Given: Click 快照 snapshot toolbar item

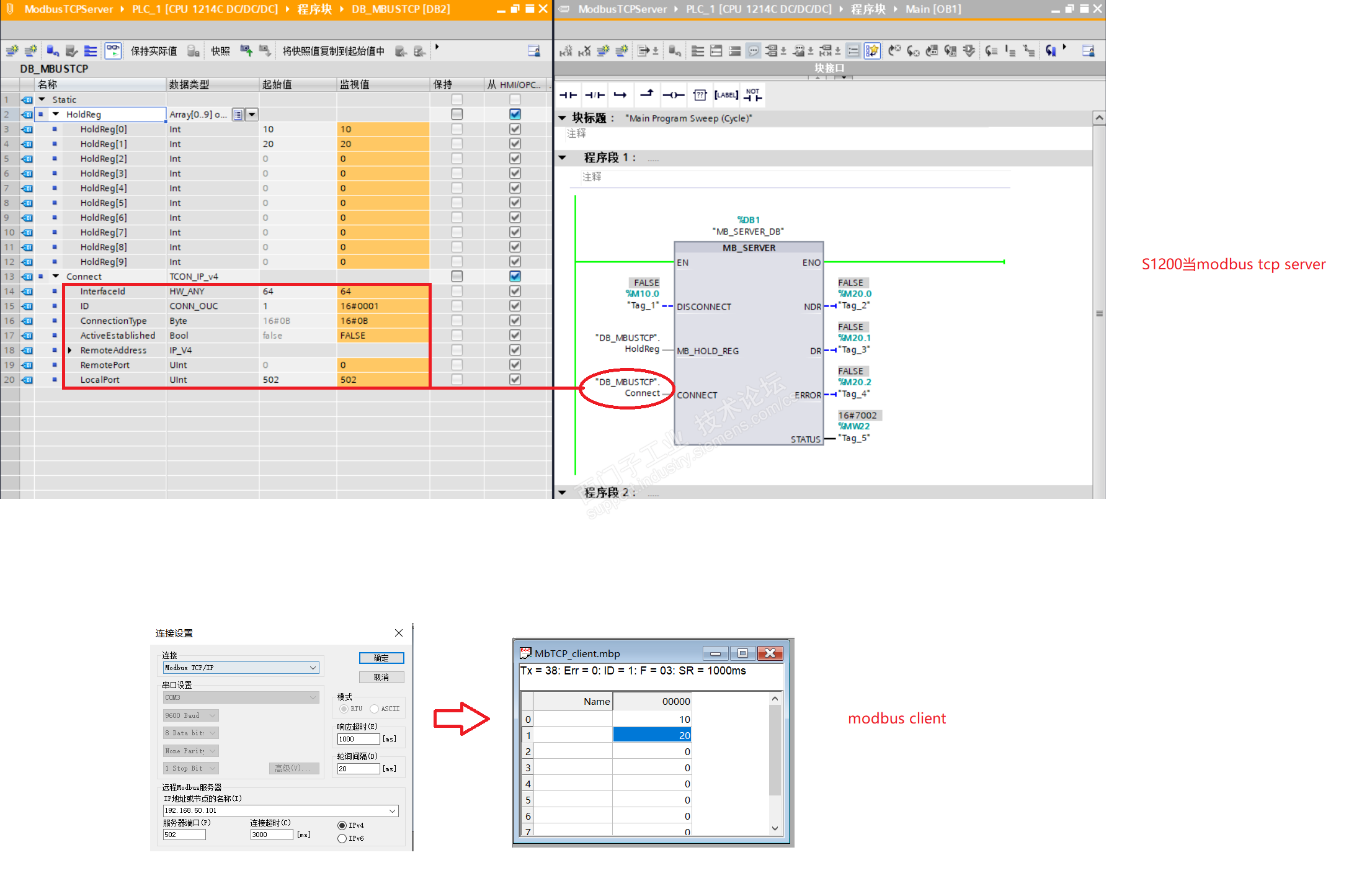Looking at the screenshot, I should coord(220,51).
